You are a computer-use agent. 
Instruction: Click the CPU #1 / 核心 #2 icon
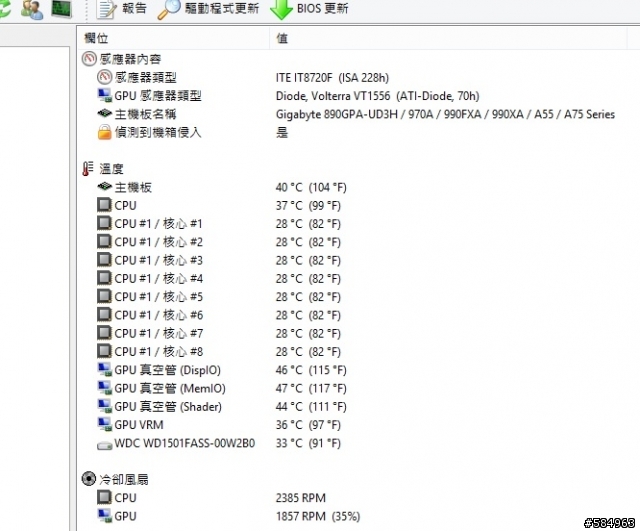pyautogui.click(x=104, y=241)
